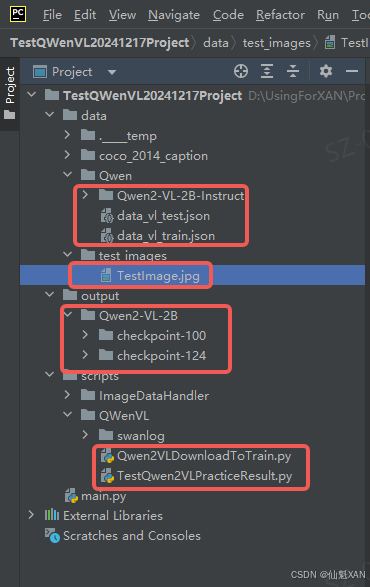The image size is (370, 587).
Task: Collapse the scripts folder chevron
Action: [x=49, y=374]
